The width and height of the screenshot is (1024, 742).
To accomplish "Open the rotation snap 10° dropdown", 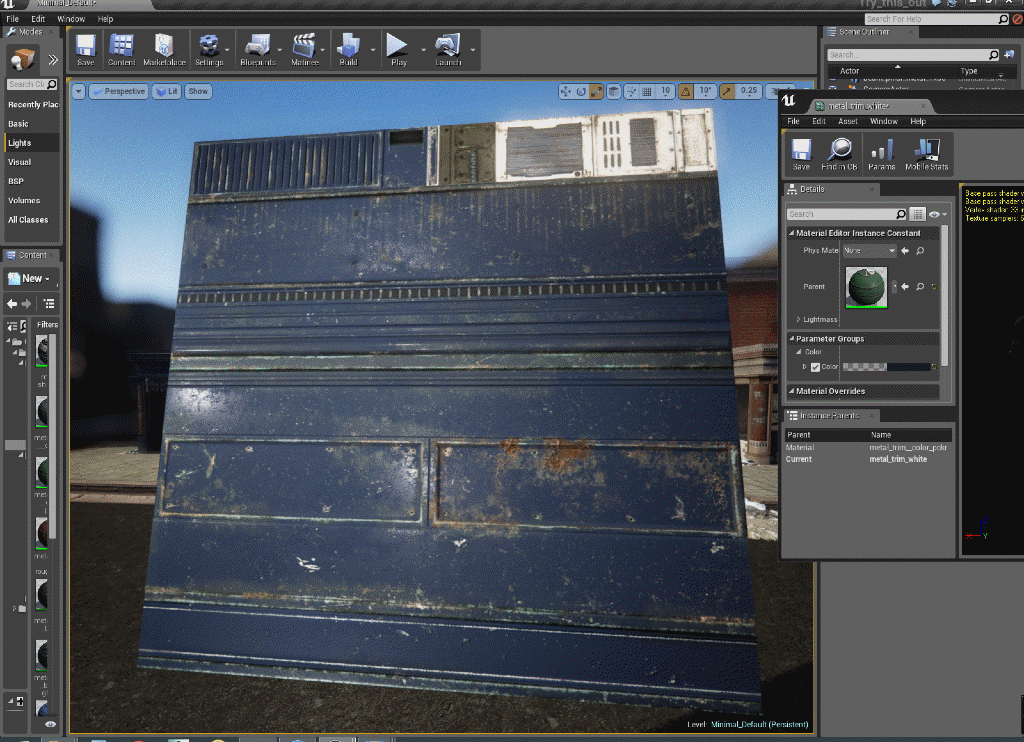I will (x=705, y=91).
